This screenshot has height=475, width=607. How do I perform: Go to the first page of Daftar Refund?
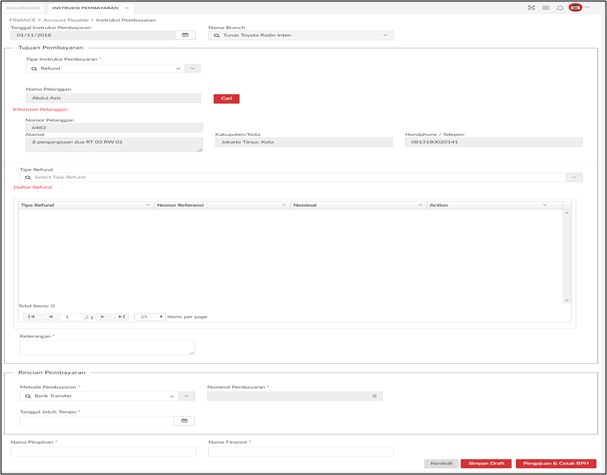[x=31, y=317]
